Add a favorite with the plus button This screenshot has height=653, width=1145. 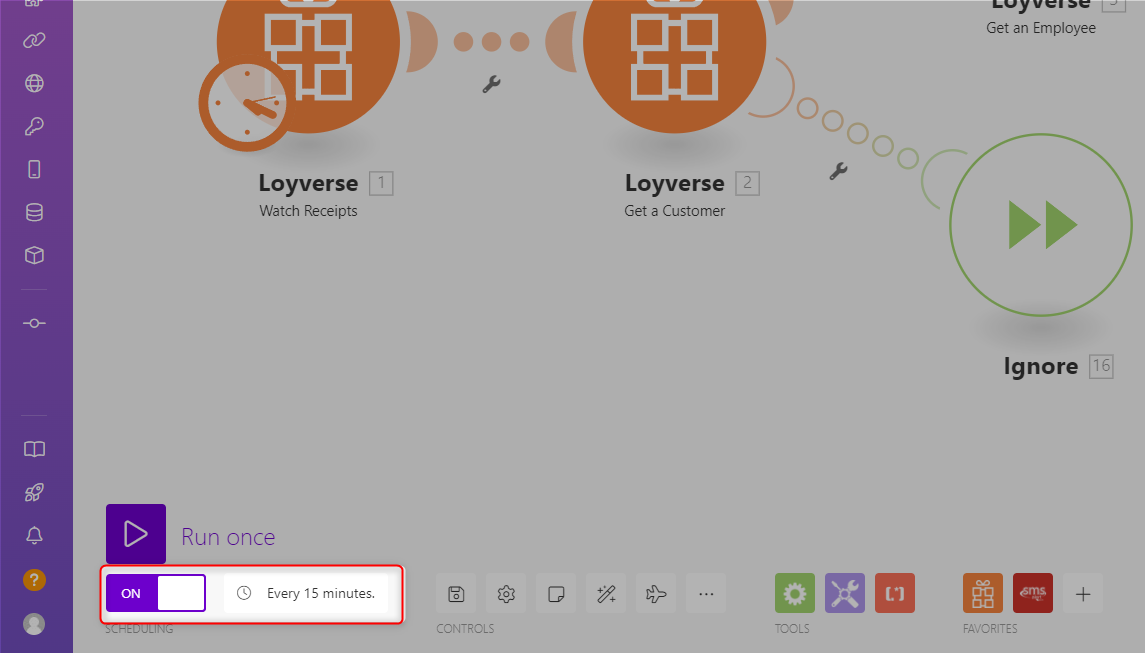[1082, 594]
